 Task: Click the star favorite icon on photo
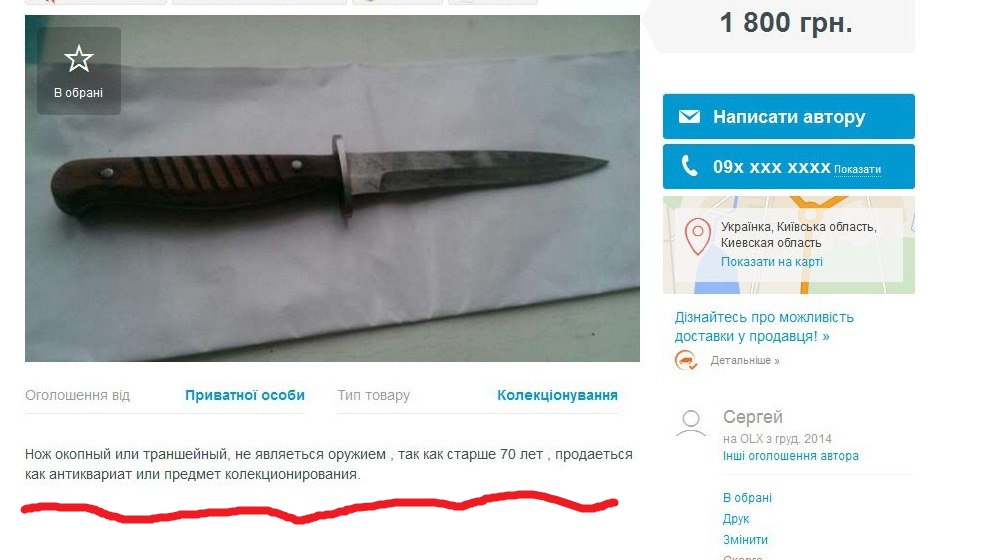pyautogui.click(x=79, y=59)
